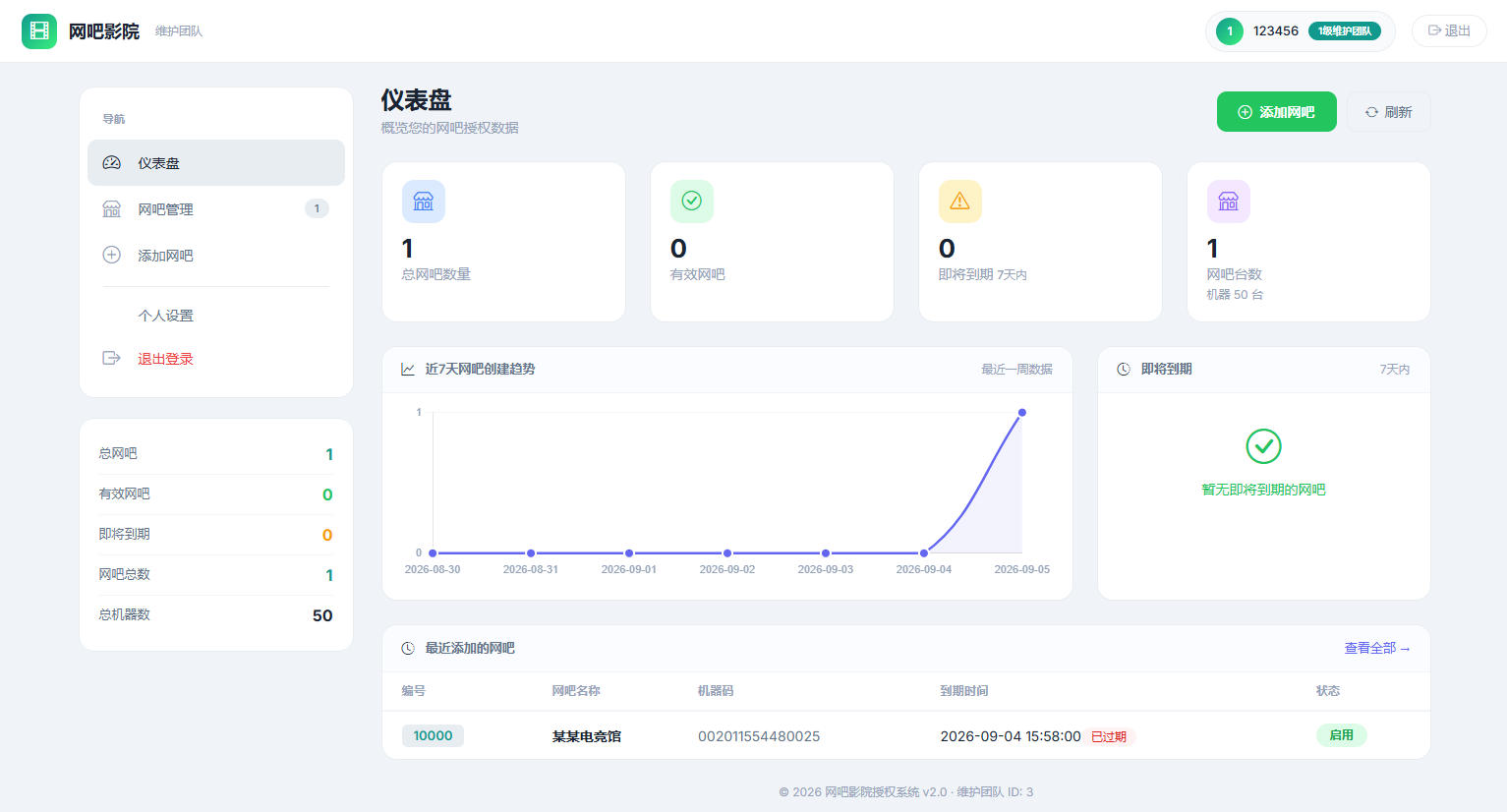Click the 刷新 refresh button

(1388, 112)
